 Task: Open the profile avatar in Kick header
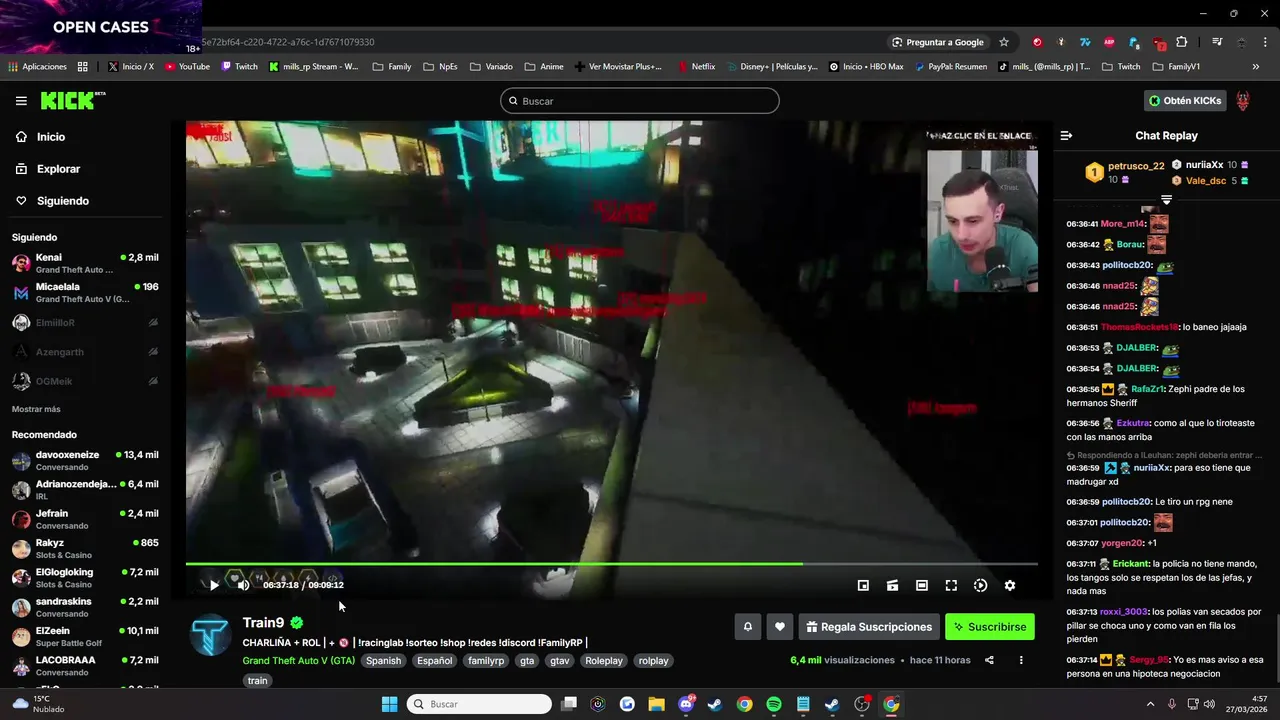(1243, 101)
